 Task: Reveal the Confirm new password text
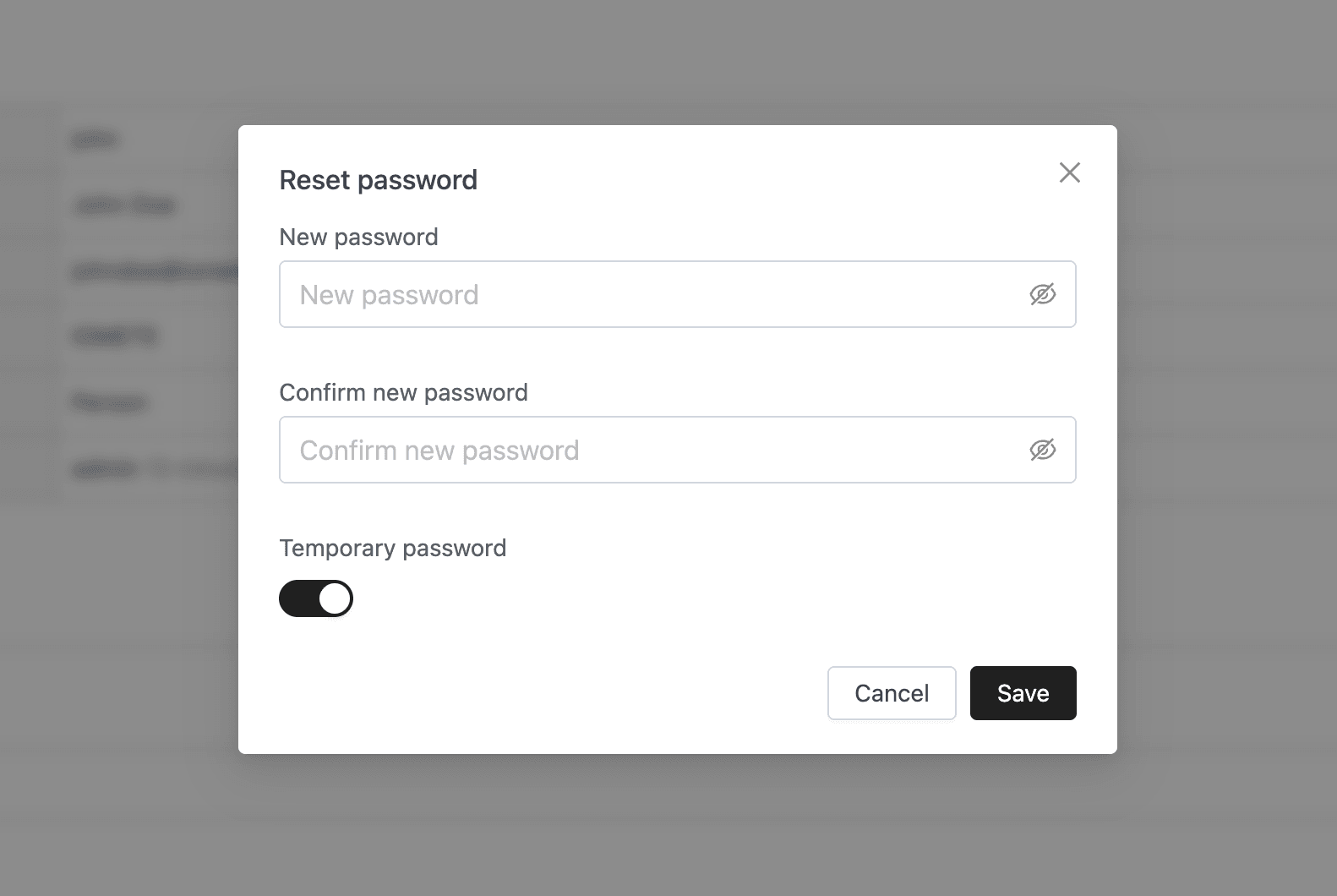point(1042,450)
